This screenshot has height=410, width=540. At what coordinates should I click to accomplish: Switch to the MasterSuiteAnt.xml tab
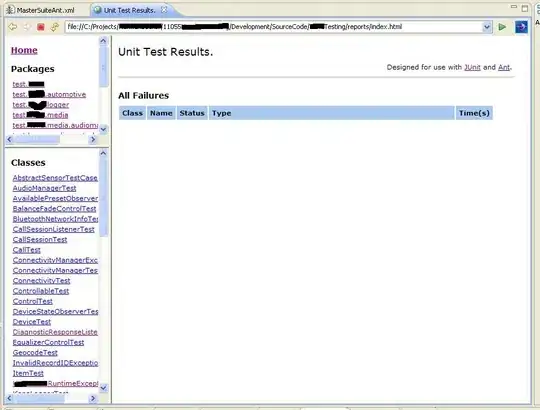[x=41, y=10]
